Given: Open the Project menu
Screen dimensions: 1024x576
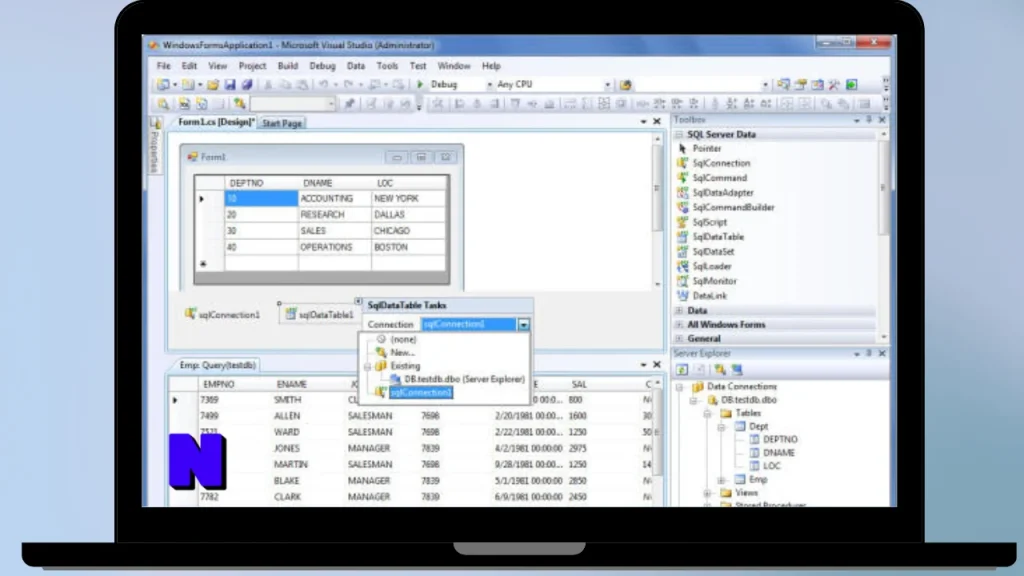Looking at the screenshot, I should point(252,66).
